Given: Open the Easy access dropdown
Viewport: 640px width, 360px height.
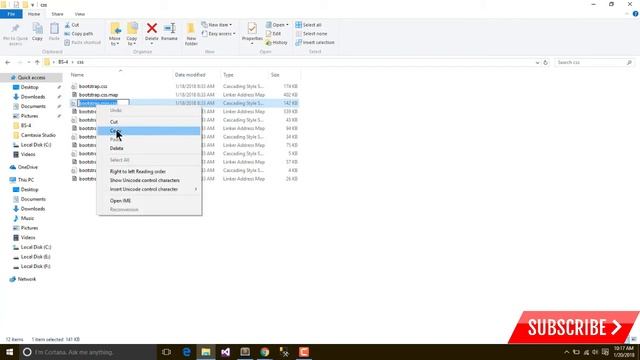Looking at the screenshot, I should [218, 33].
